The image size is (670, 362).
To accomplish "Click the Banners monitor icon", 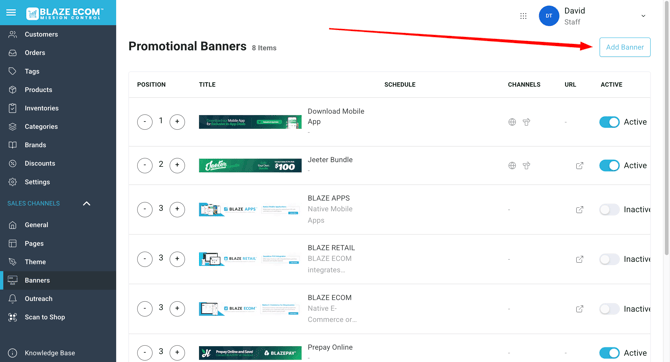I will [x=13, y=280].
